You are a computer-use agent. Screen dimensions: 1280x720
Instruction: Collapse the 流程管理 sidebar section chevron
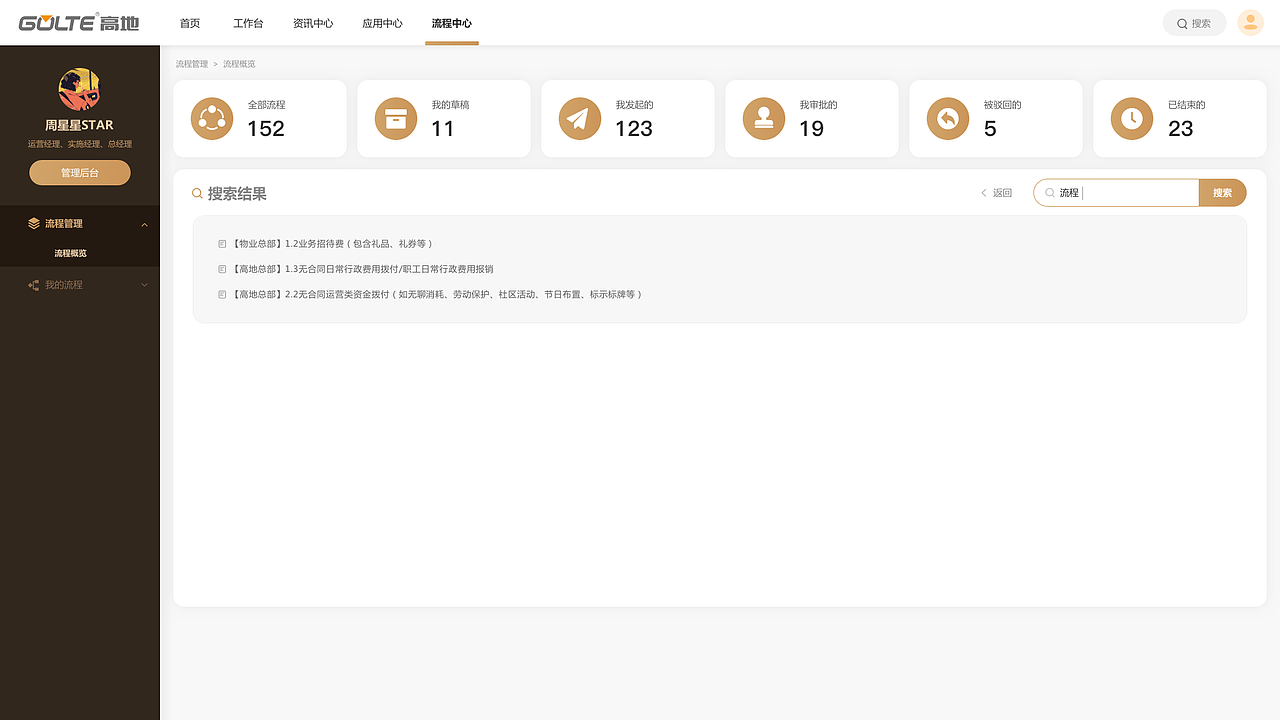(x=144, y=224)
